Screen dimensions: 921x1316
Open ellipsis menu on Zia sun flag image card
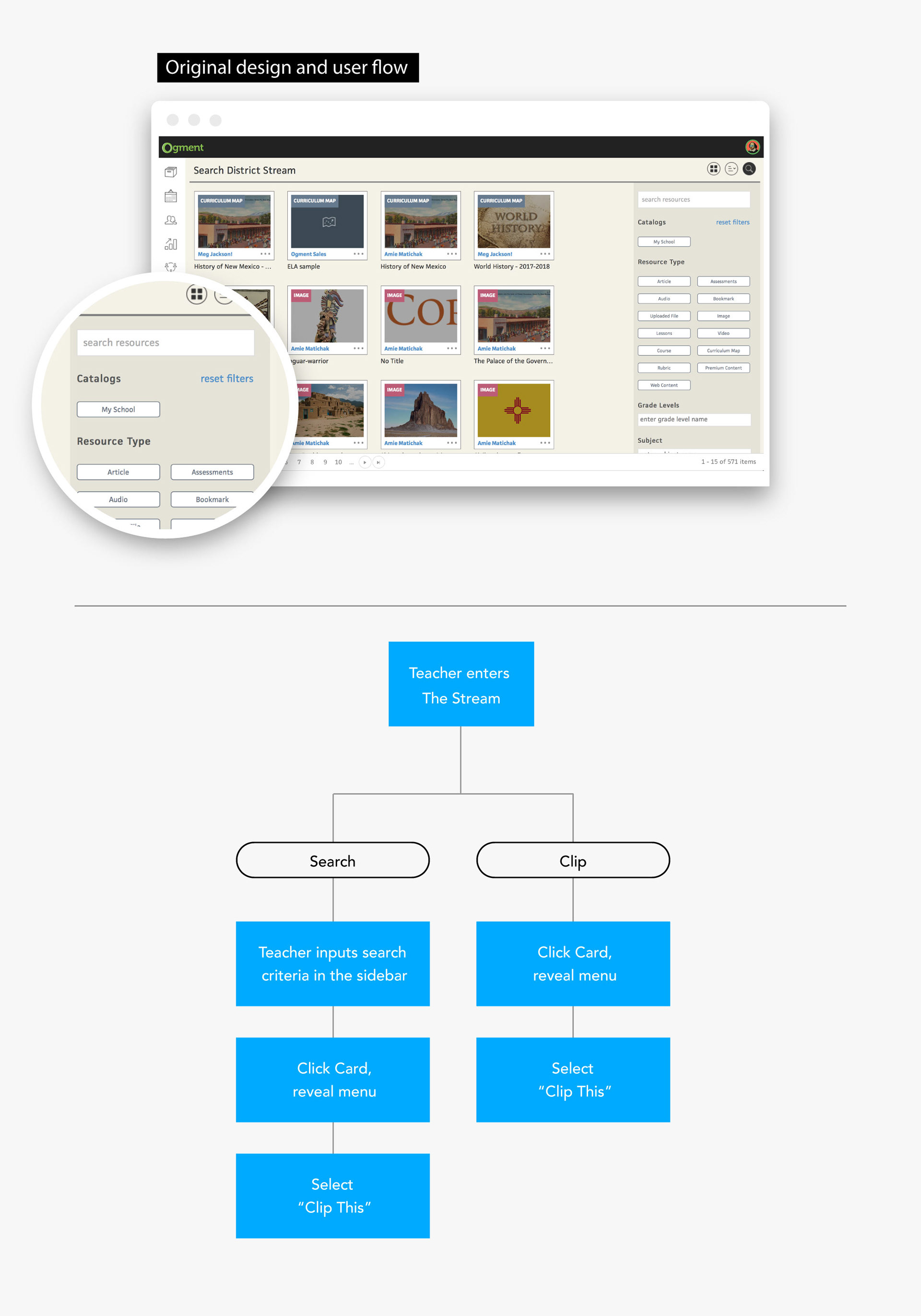[x=544, y=443]
